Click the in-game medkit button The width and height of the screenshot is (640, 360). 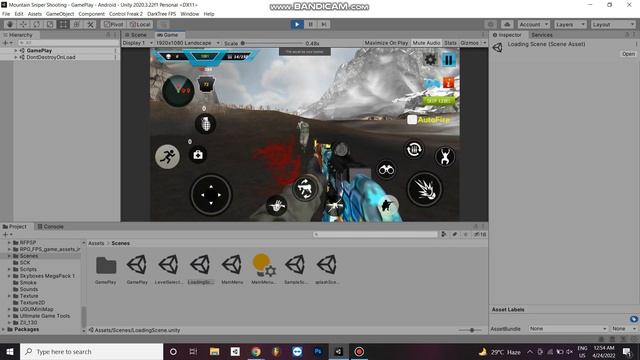coord(198,155)
